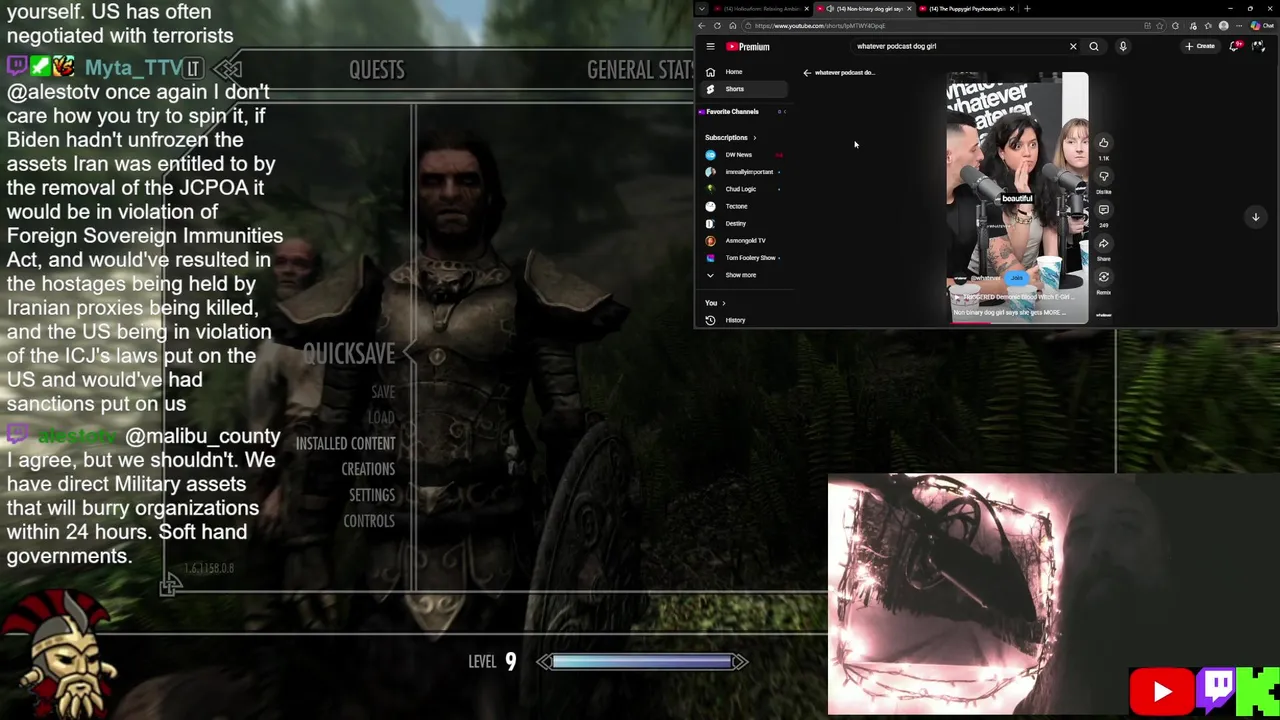Click the Remix icon on the Short

[1104, 277]
